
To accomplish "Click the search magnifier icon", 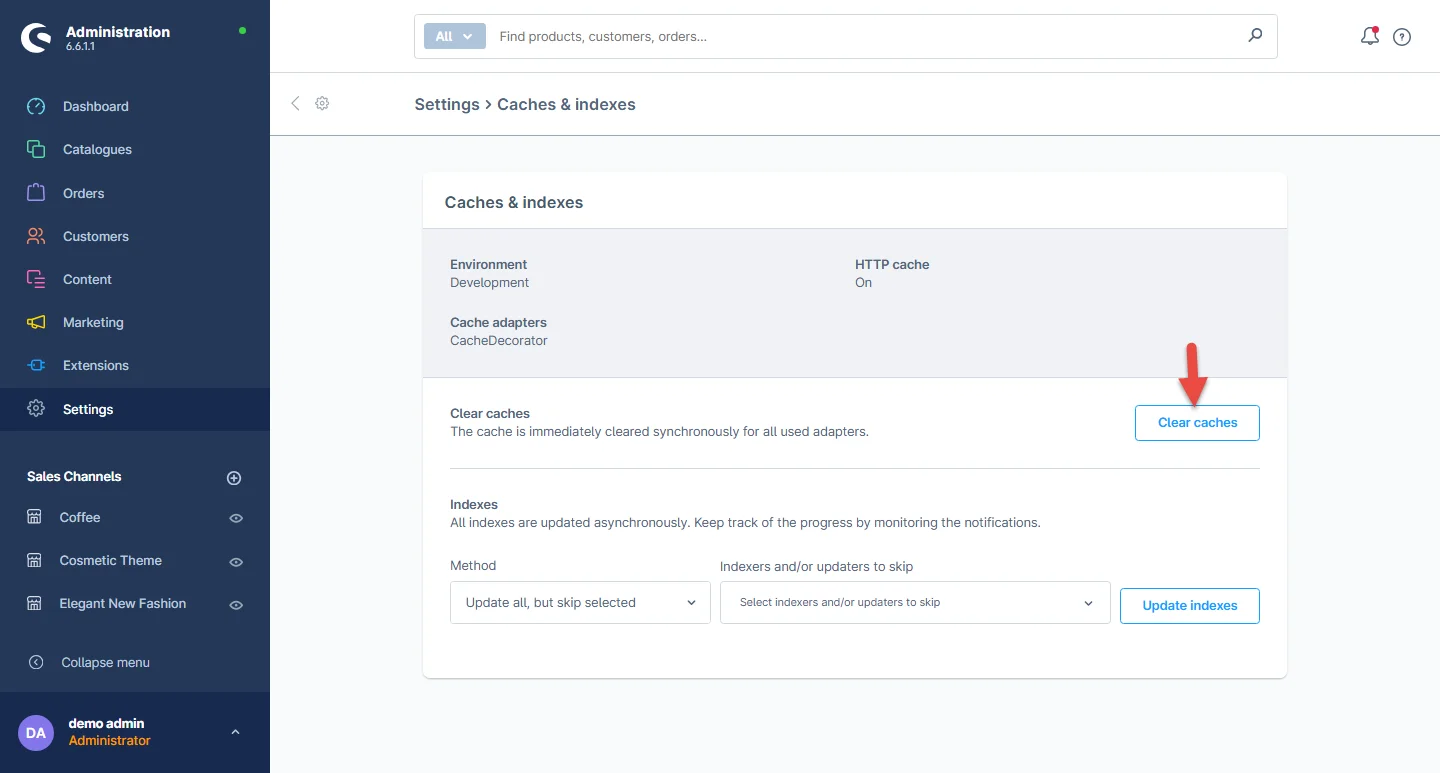I will pyautogui.click(x=1255, y=36).
